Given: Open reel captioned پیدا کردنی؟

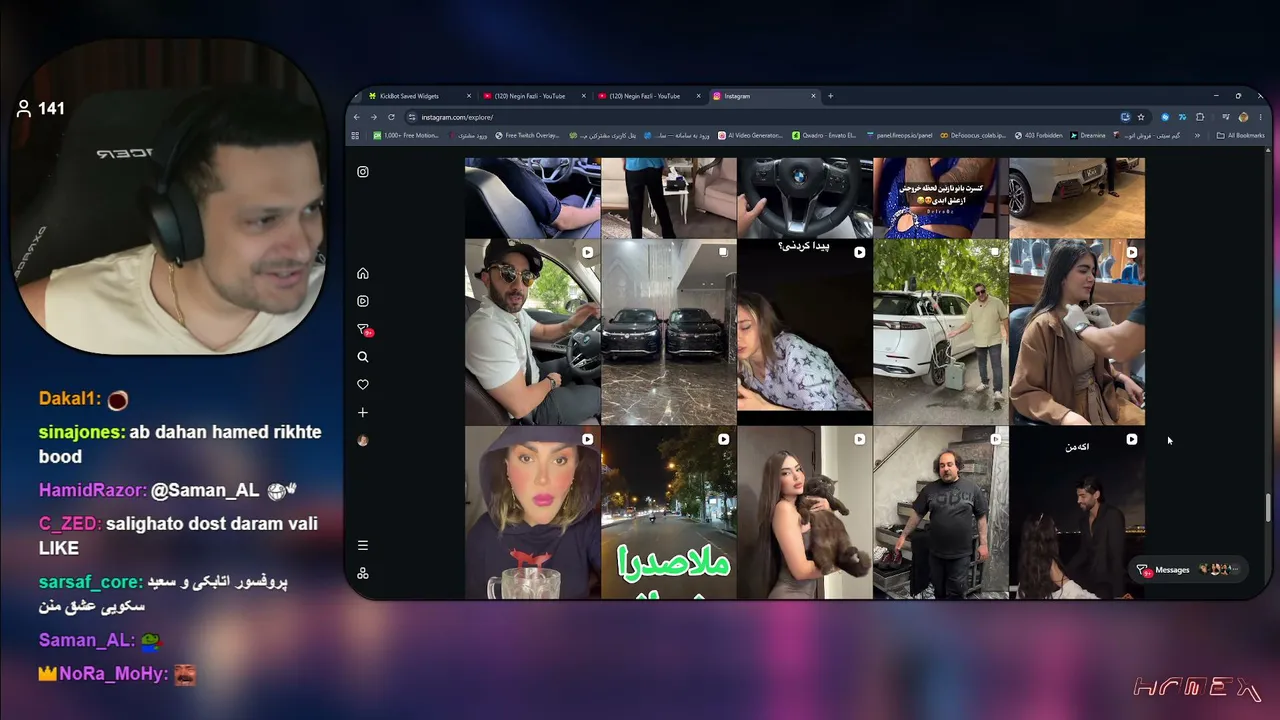Looking at the screenshot, I should click(804, 332).
